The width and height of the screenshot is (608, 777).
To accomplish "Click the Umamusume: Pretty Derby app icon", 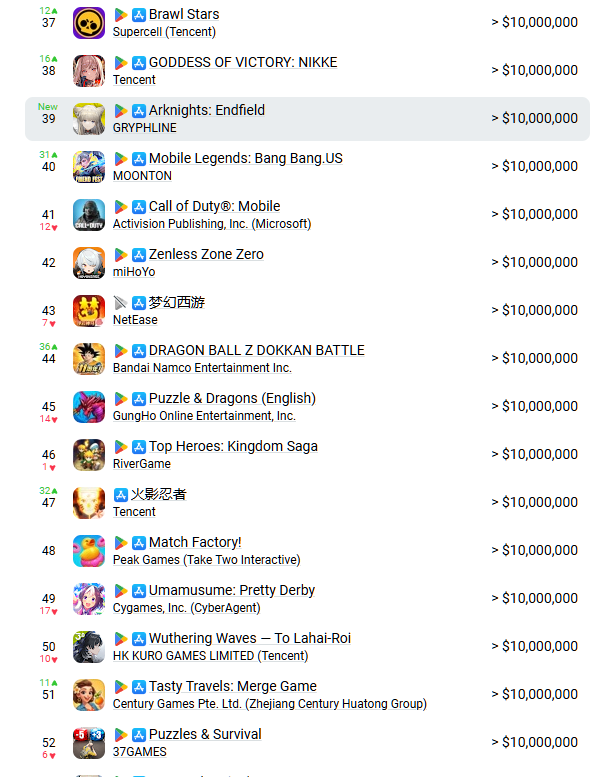I will [x=89, y=598].
